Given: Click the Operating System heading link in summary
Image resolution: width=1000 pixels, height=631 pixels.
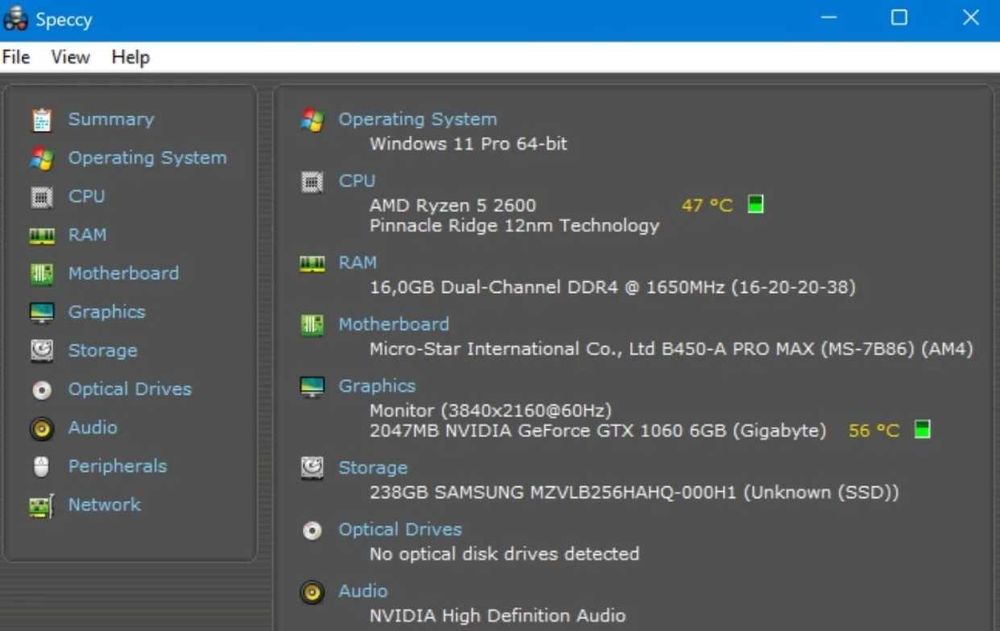Looking at the screenshot, I should click(x=417, y=119).
